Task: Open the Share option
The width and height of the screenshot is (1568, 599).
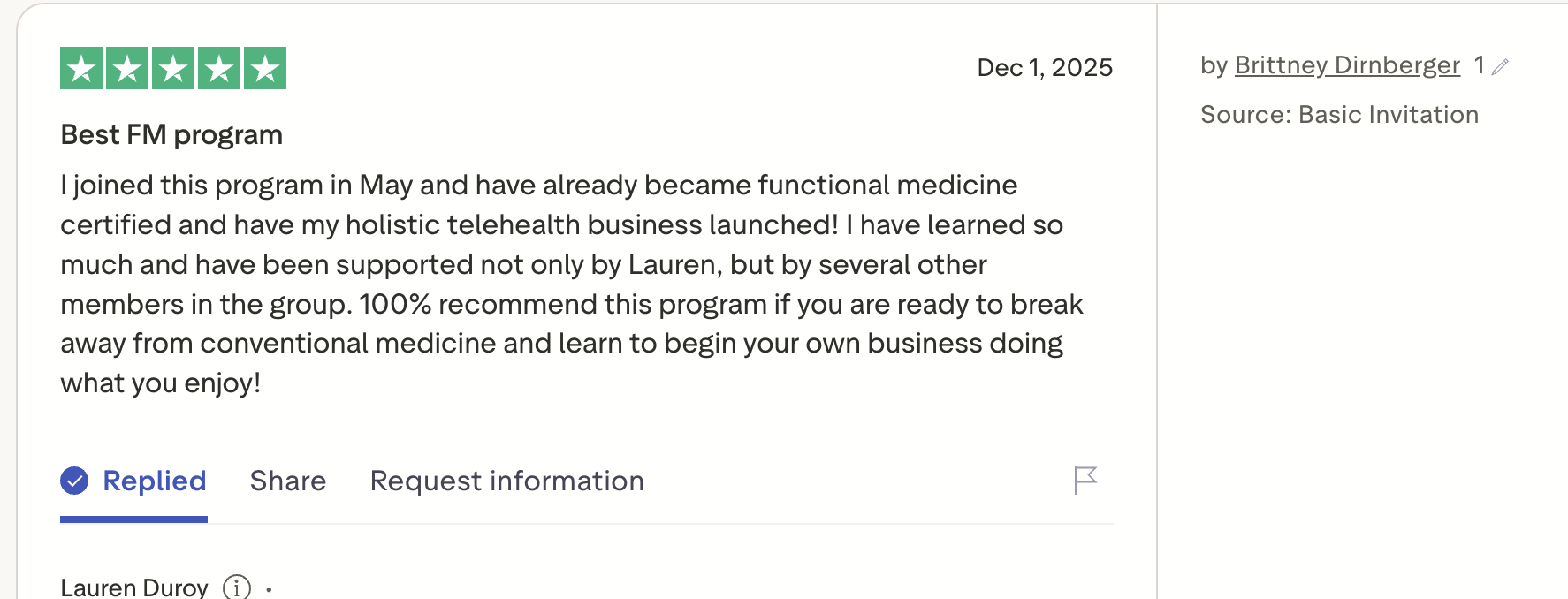Action: [x=288, y=481]
